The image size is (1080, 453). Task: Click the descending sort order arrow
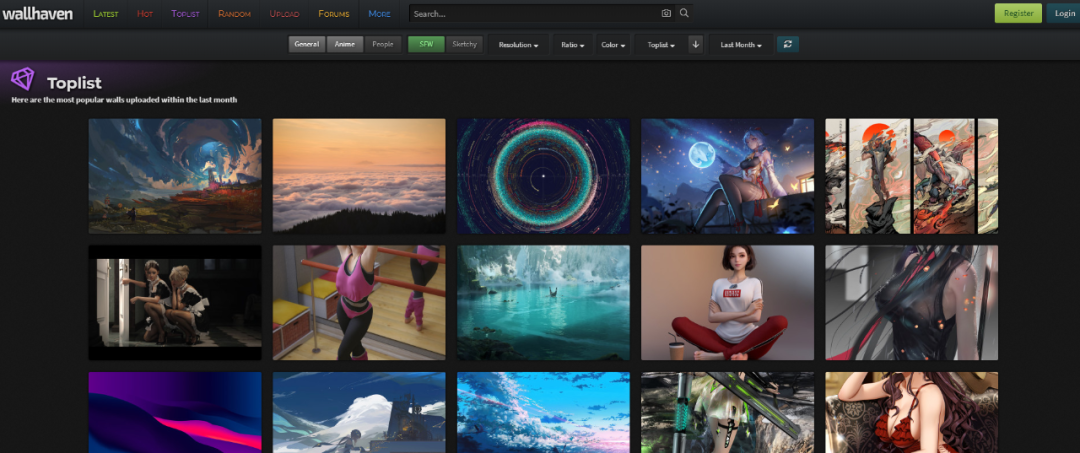point(696,45)
